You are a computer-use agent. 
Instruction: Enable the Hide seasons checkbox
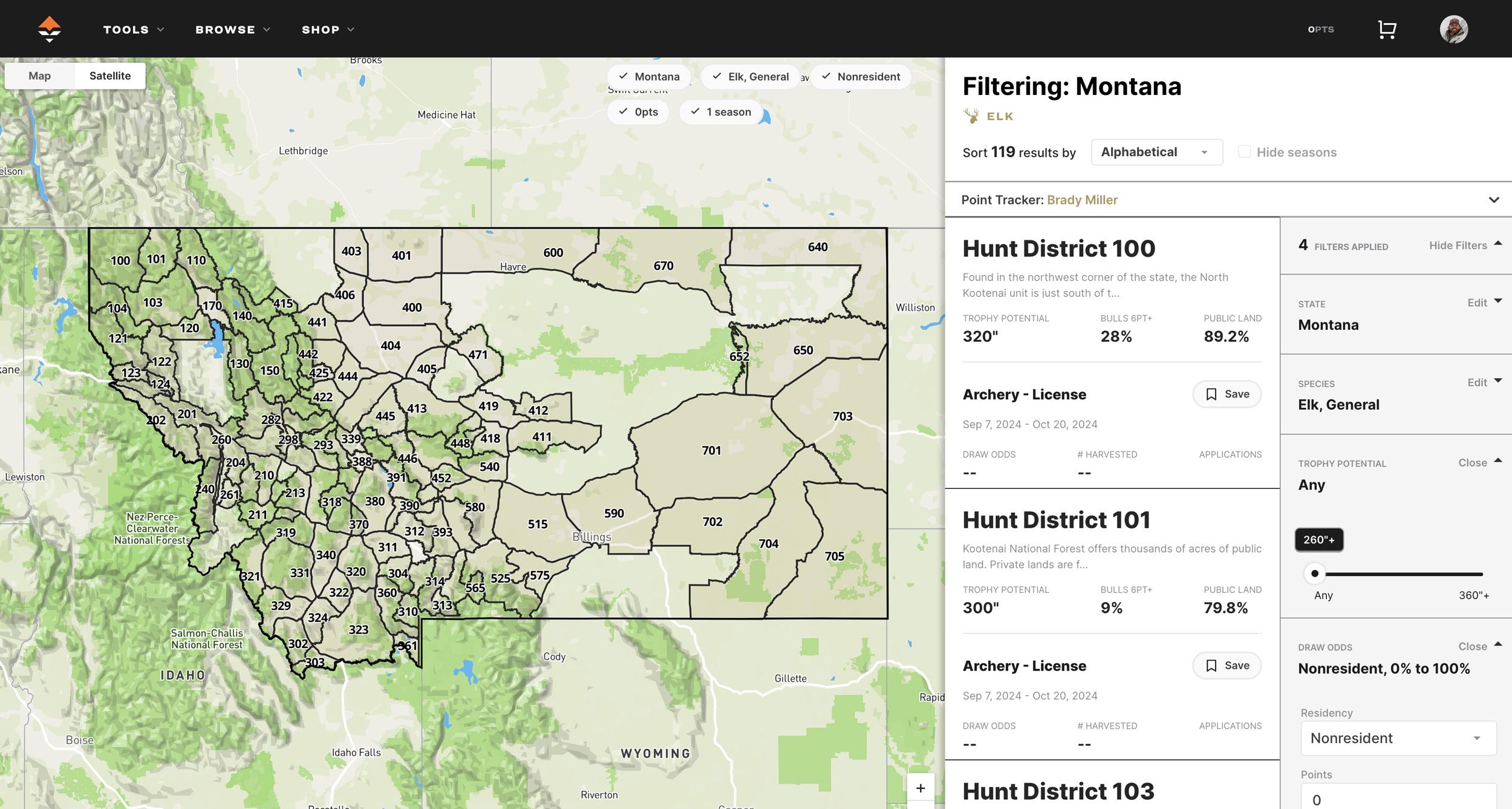click(x=1244, y=152)
